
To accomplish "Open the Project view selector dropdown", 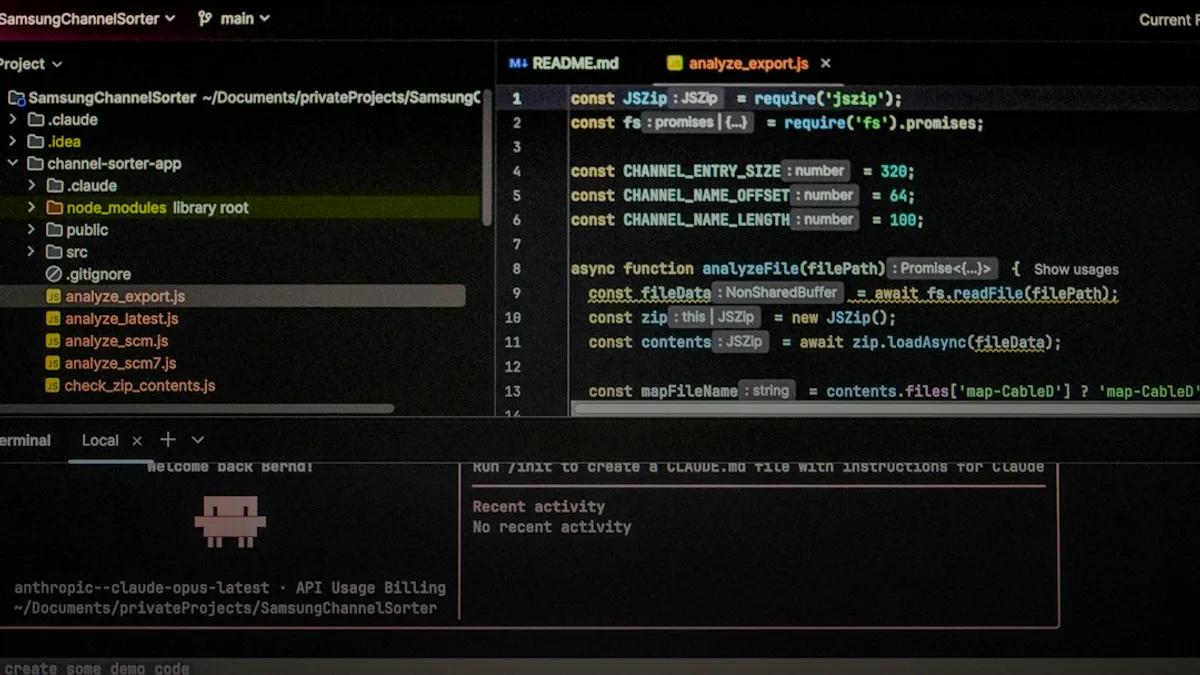I will pos(30,64).
